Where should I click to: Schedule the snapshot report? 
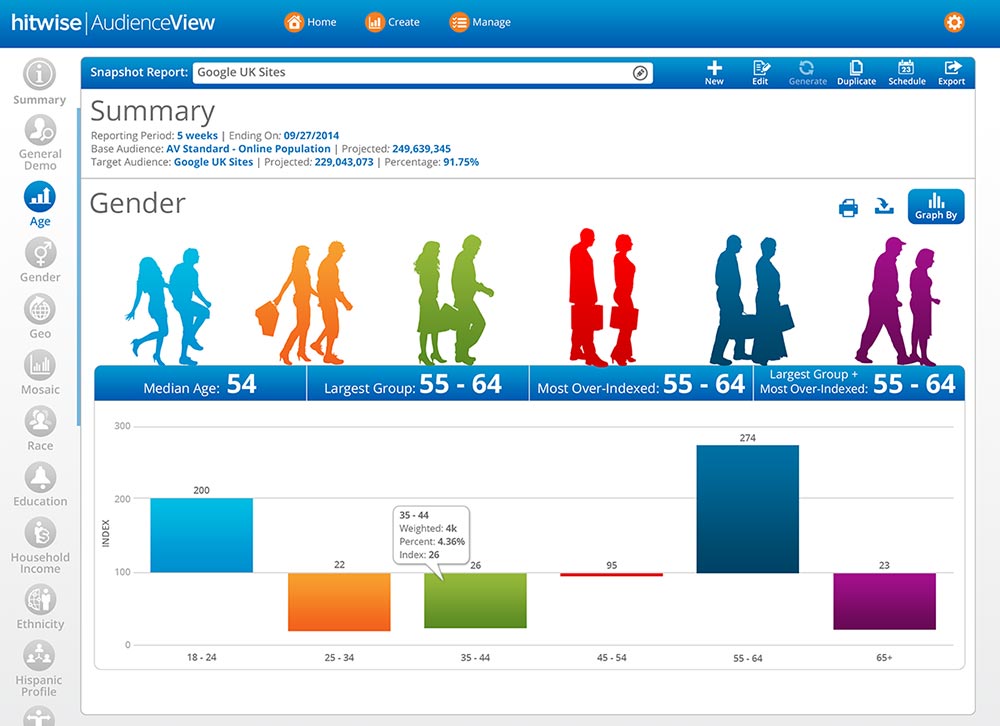[x=907, y=73]
